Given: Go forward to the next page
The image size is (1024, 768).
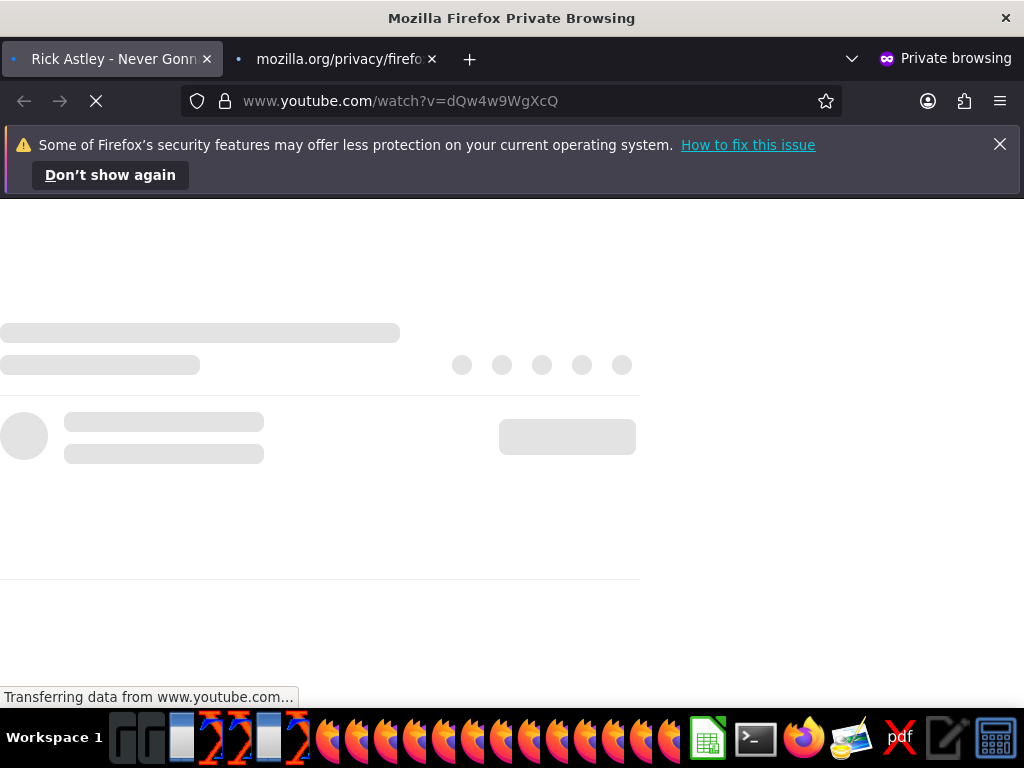Looking at the screenshot, I should click(60, 101).
